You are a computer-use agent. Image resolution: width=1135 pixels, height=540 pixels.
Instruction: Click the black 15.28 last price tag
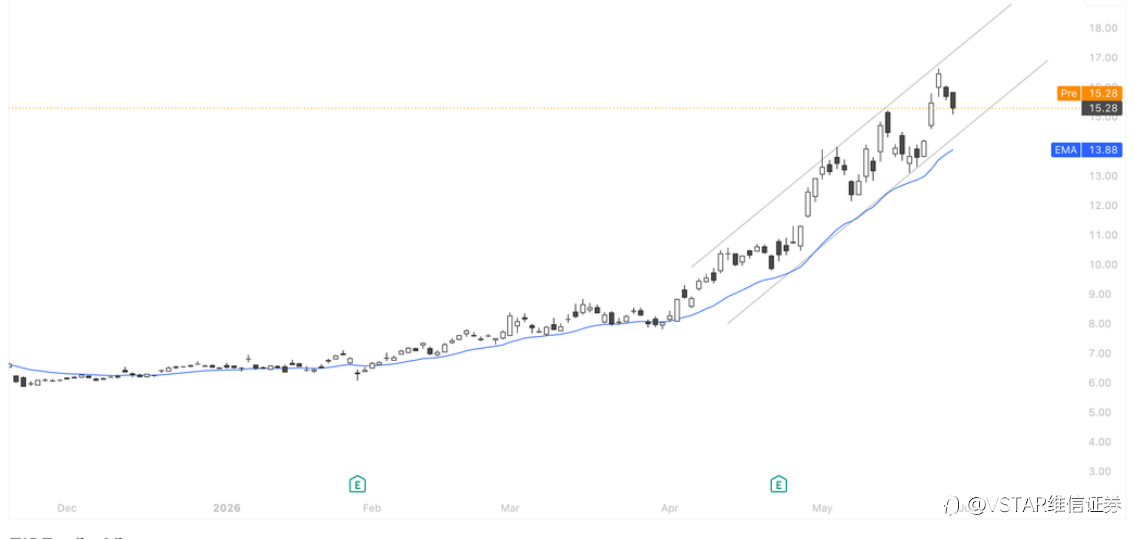coord(1101,109)
